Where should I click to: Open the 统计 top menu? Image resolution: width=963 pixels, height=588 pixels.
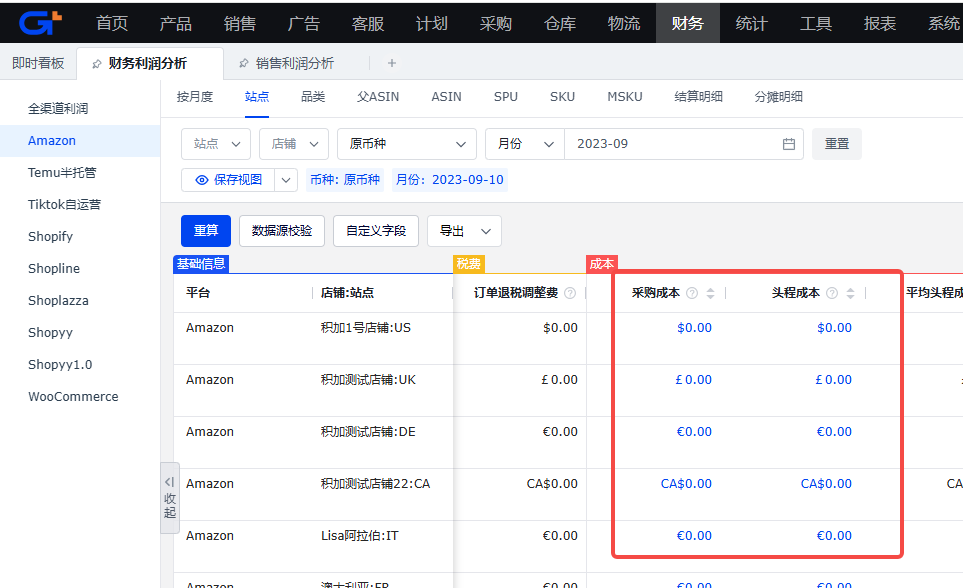click(752, 23)
